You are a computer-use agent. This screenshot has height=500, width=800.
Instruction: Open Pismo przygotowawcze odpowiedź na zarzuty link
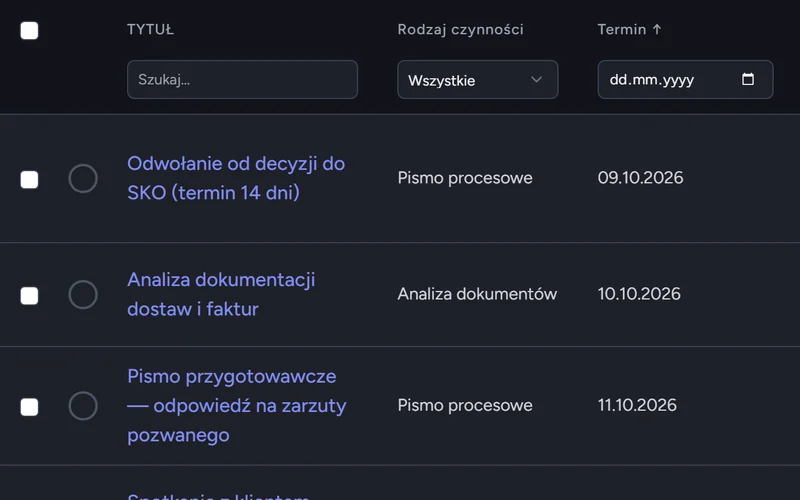237,406
